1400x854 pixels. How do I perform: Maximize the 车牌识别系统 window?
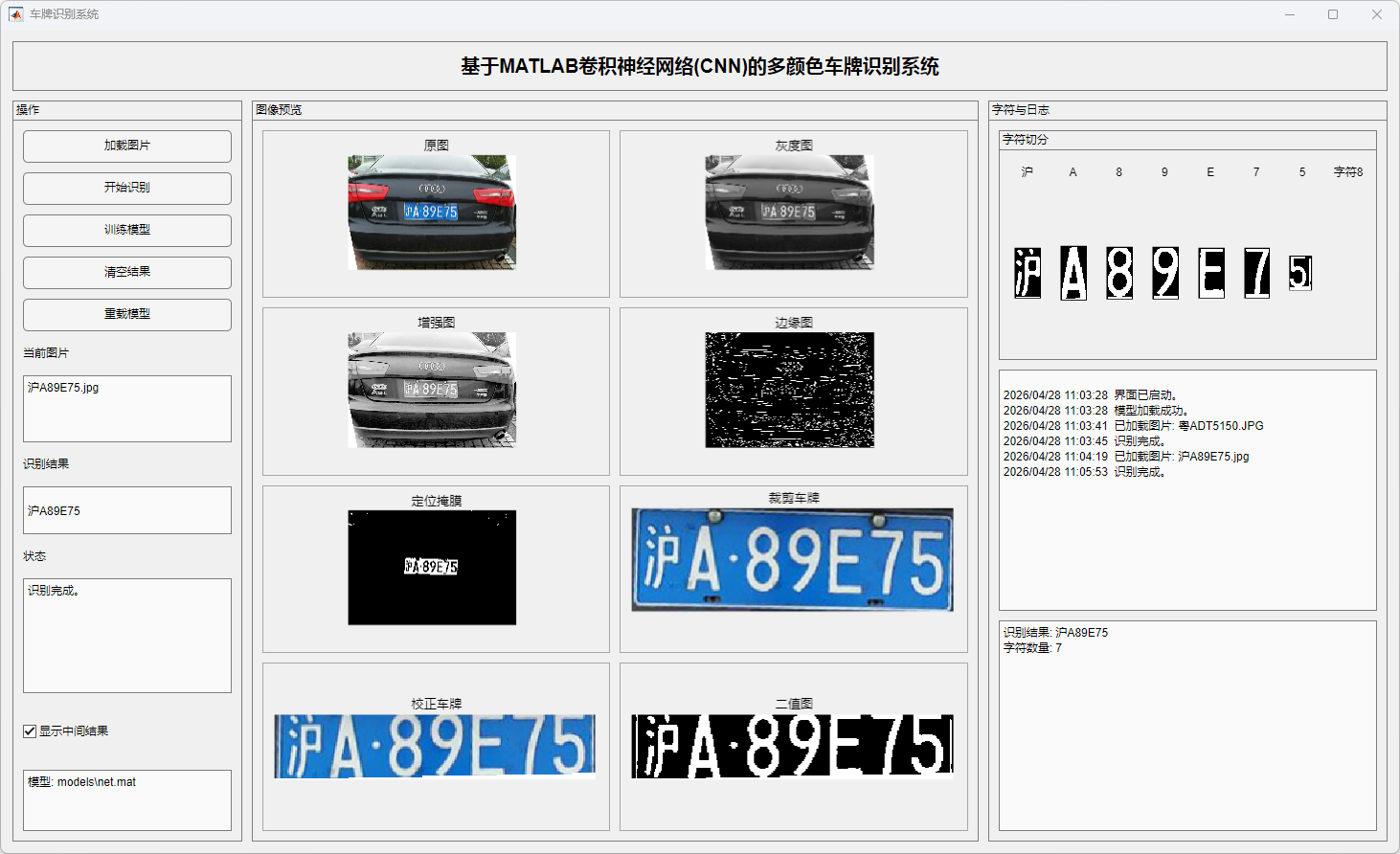click(x=1332, y=14)
